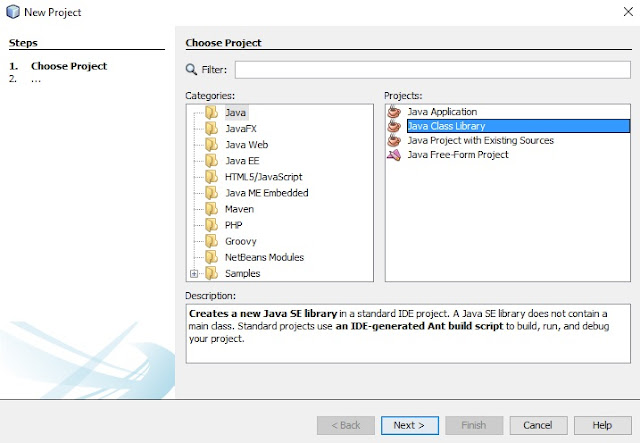
Task: Click the Groovy folder icon
Action: (x=211, y=241)
